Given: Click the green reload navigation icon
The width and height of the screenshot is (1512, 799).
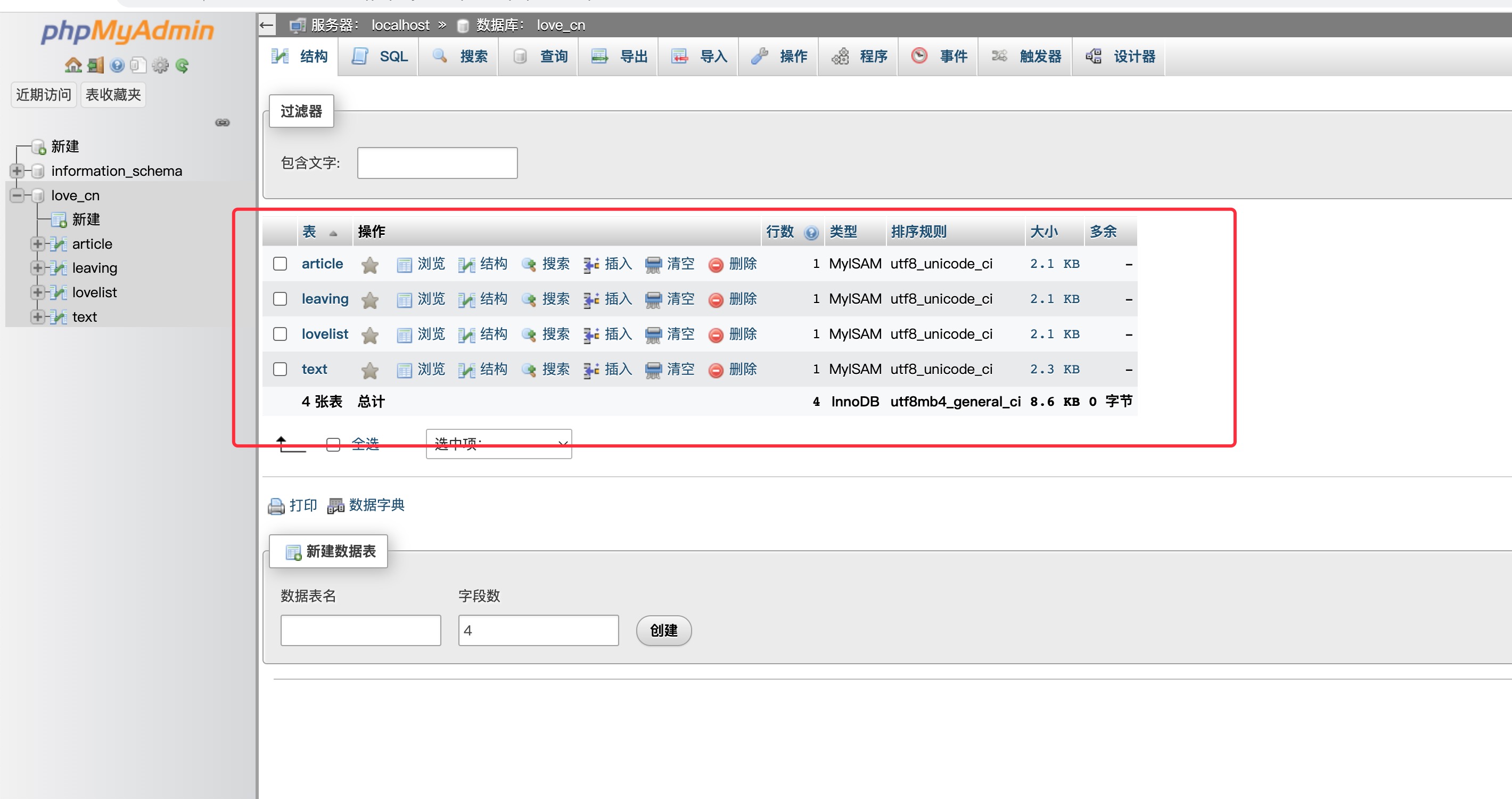Looking at the screenshot, I should click(182, 65).
